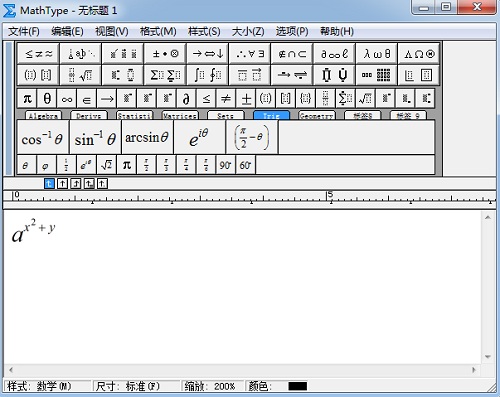
Task: Insert the standalone ≠ not-equal symbol
Action: [x=226, y=99]
